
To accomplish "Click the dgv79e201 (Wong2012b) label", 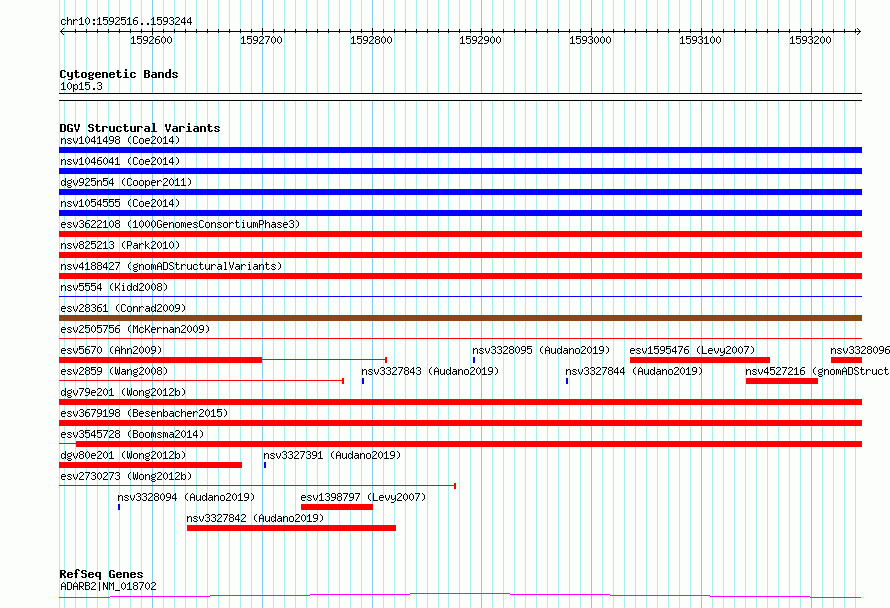I will click(x=123, y=392).
